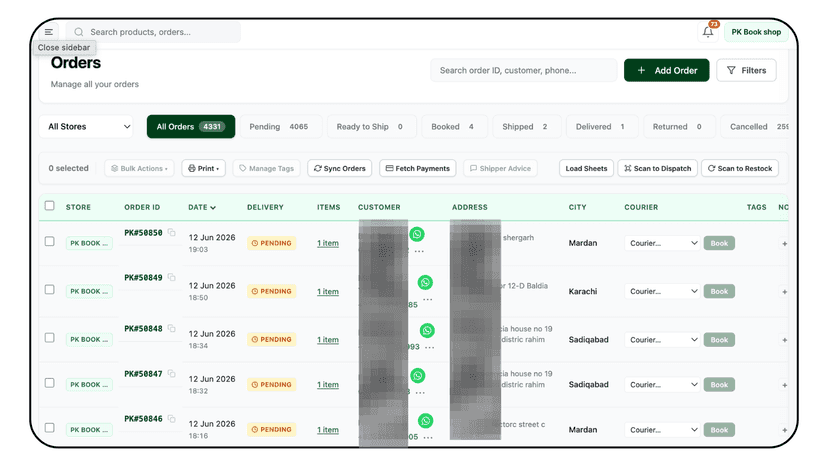Focus the Search order ID, customer field
The width and height of the screenshot is (828, 466).
[x=524, y=70]
